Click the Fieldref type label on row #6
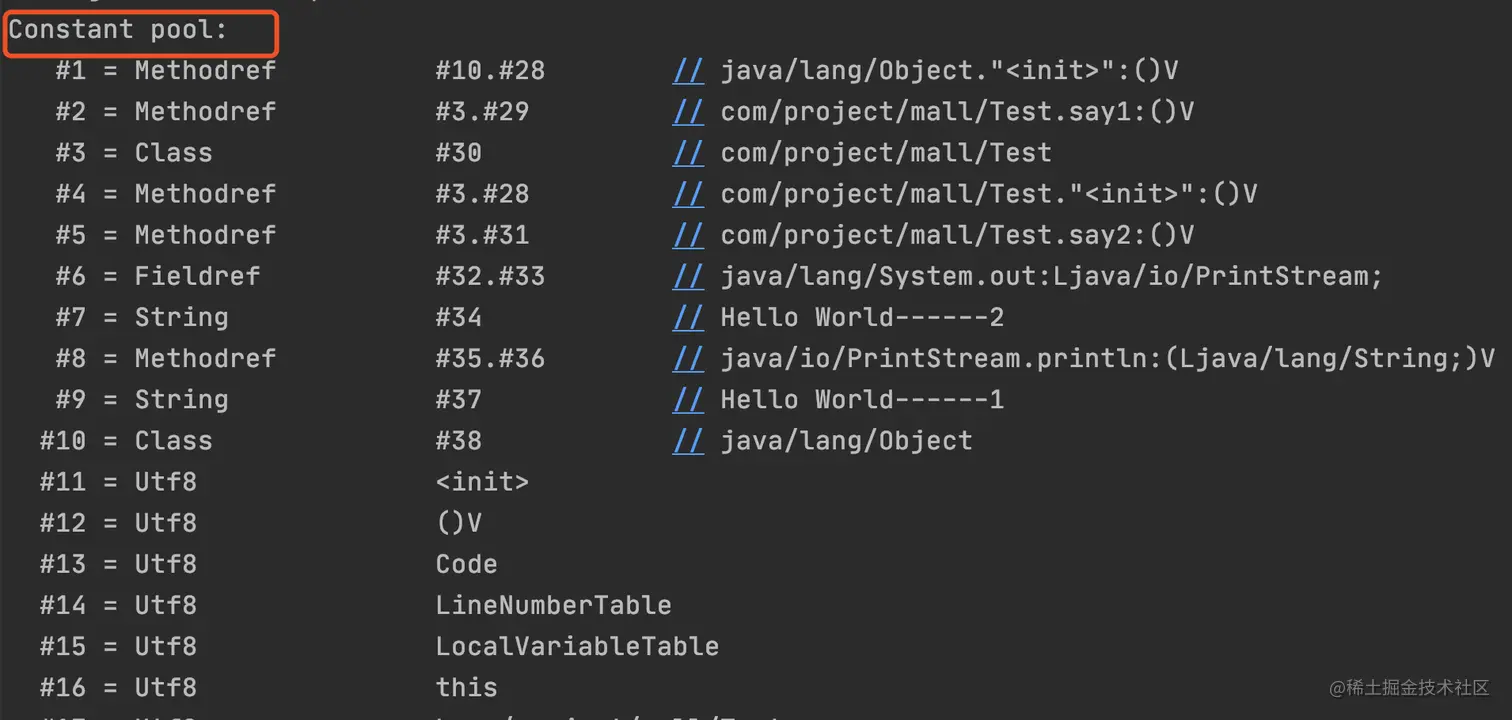This screenshot has height=720, width=1512. pyautogui.click(x=197, y=276)
